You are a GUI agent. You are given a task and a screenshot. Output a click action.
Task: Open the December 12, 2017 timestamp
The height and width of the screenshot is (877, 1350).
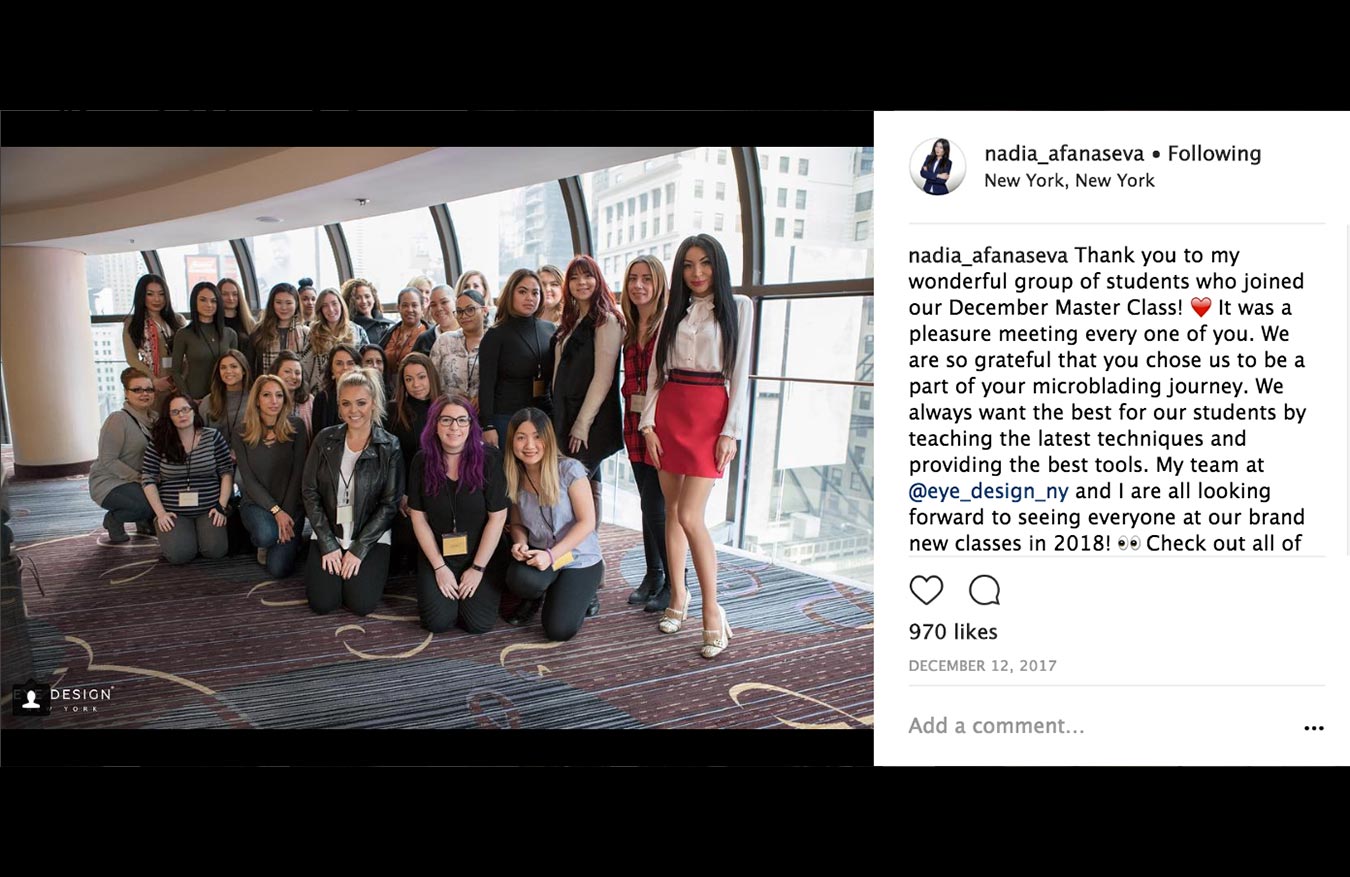coord(982,666)
